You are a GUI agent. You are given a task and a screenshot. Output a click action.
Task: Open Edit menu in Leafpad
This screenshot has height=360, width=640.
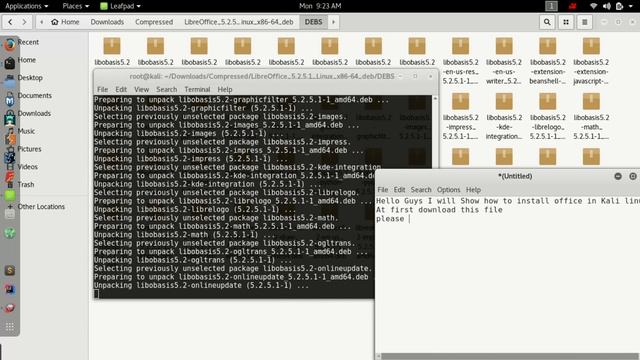(x=399, y=190)
